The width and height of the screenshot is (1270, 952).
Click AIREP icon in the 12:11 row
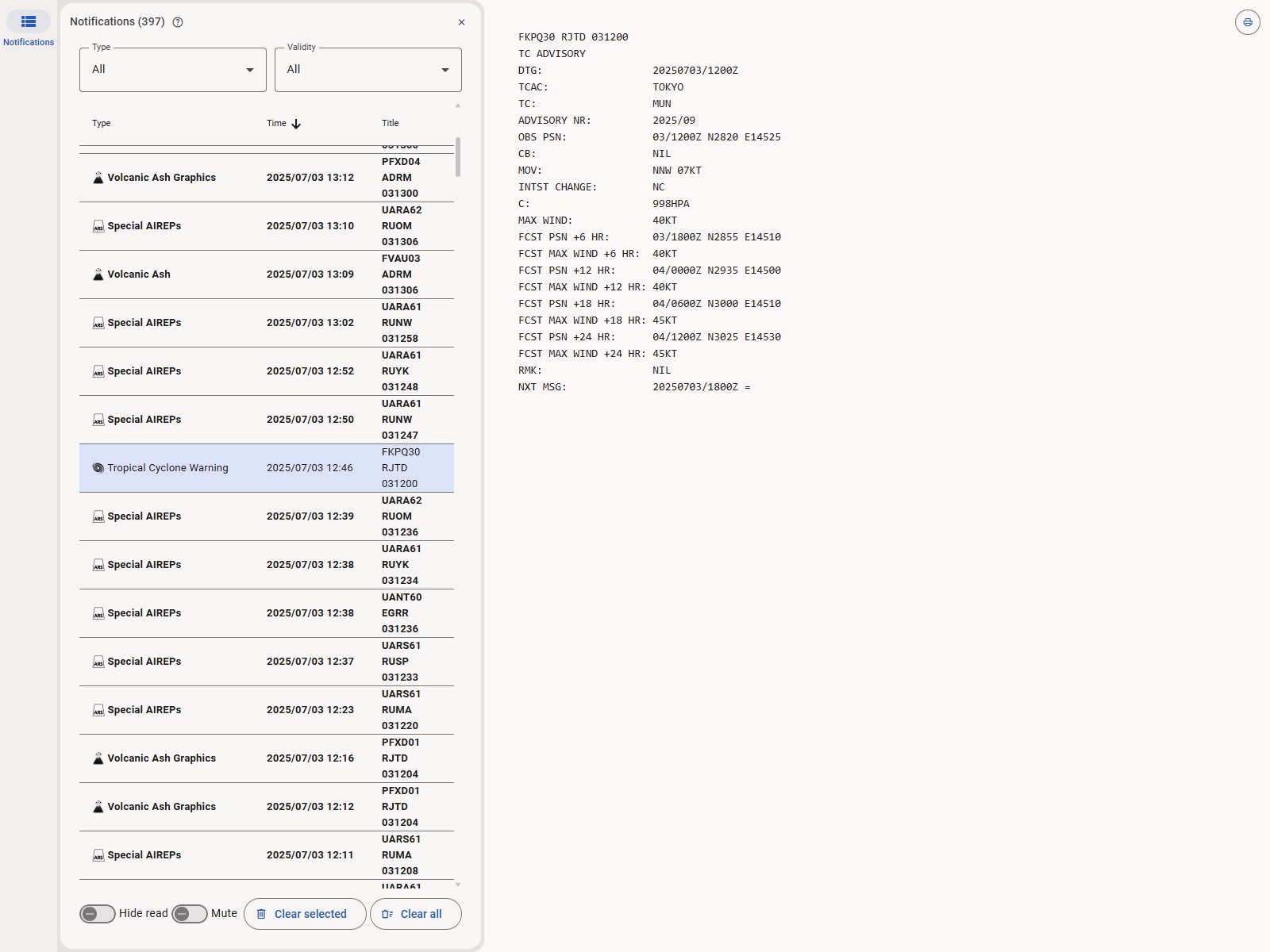coord(98,855)
